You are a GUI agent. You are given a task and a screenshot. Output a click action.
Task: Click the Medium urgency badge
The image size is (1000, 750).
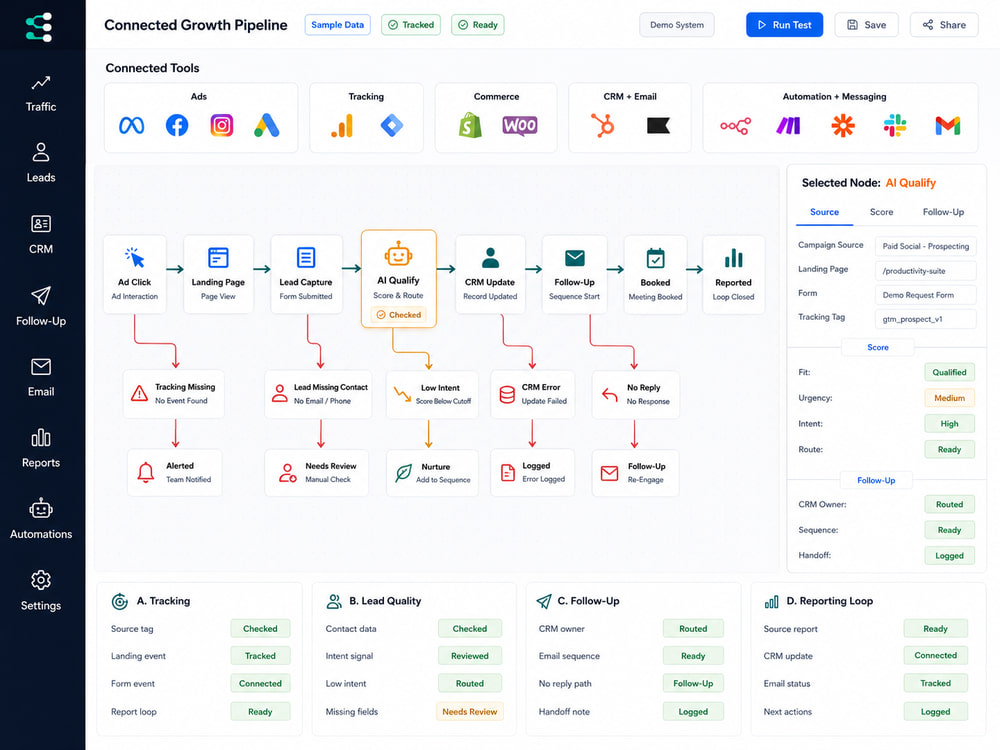950,398
